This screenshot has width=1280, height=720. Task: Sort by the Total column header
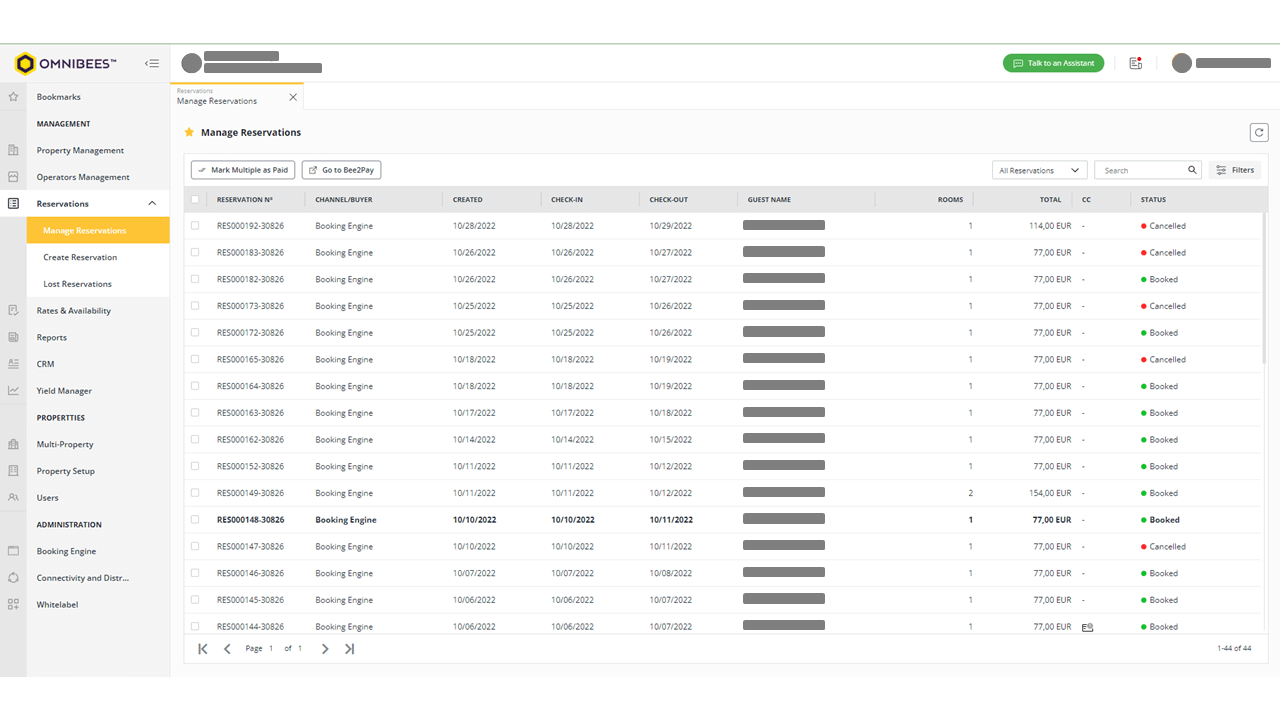click(1050, 199)
